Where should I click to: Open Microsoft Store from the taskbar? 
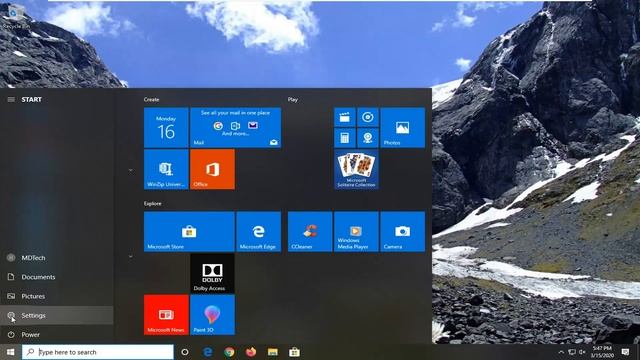point(294,352)
